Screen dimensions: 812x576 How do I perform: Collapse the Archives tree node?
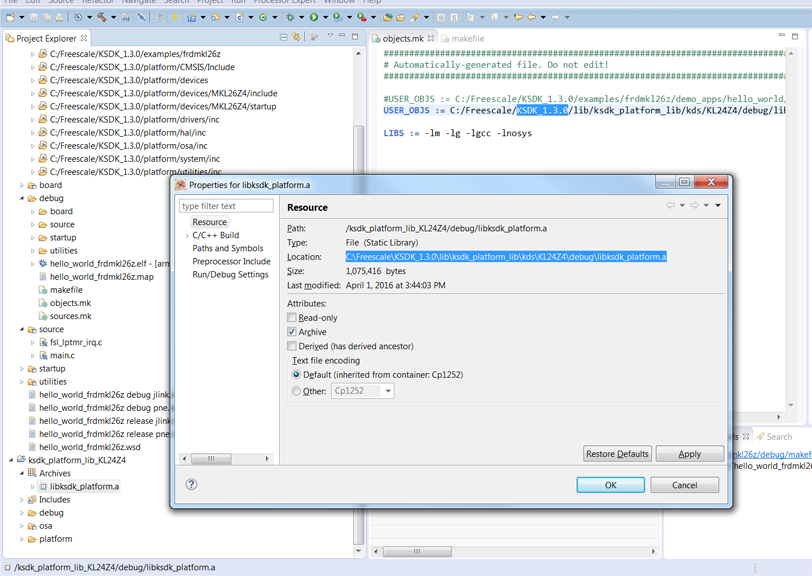pos(22,473)
